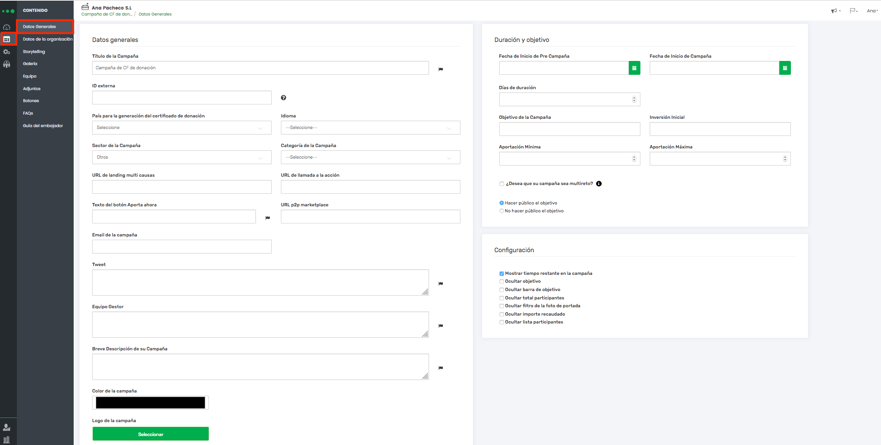This screenshot has width=881, height=445.
Task: Focus the Objetivo de la Campaña field
Action: coord(569,129)
